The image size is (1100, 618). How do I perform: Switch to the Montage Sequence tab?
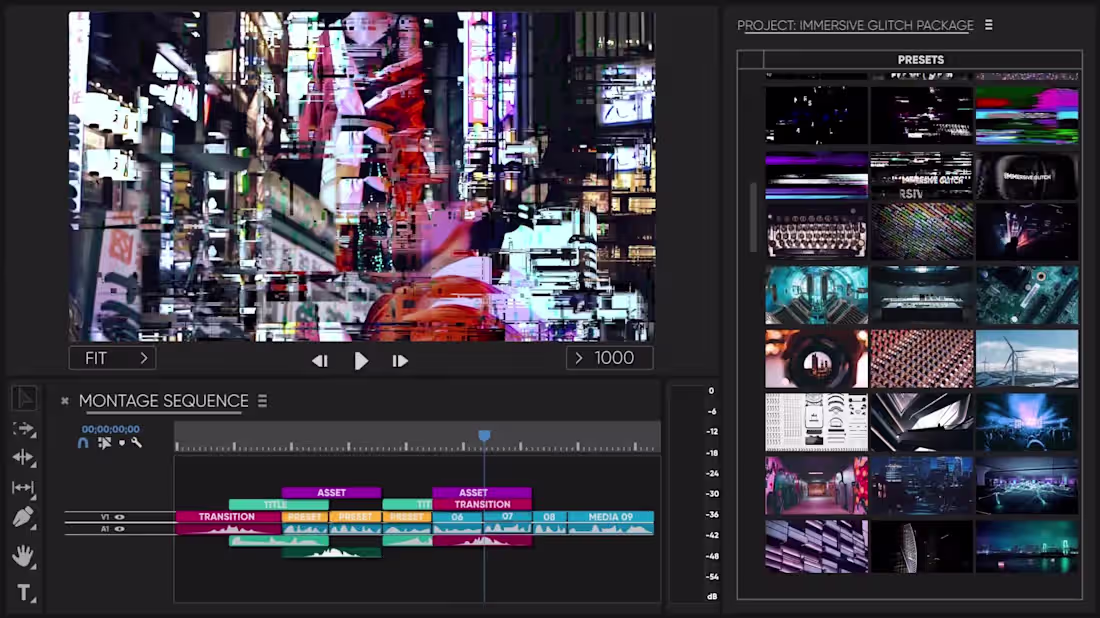tap(163, 400)
